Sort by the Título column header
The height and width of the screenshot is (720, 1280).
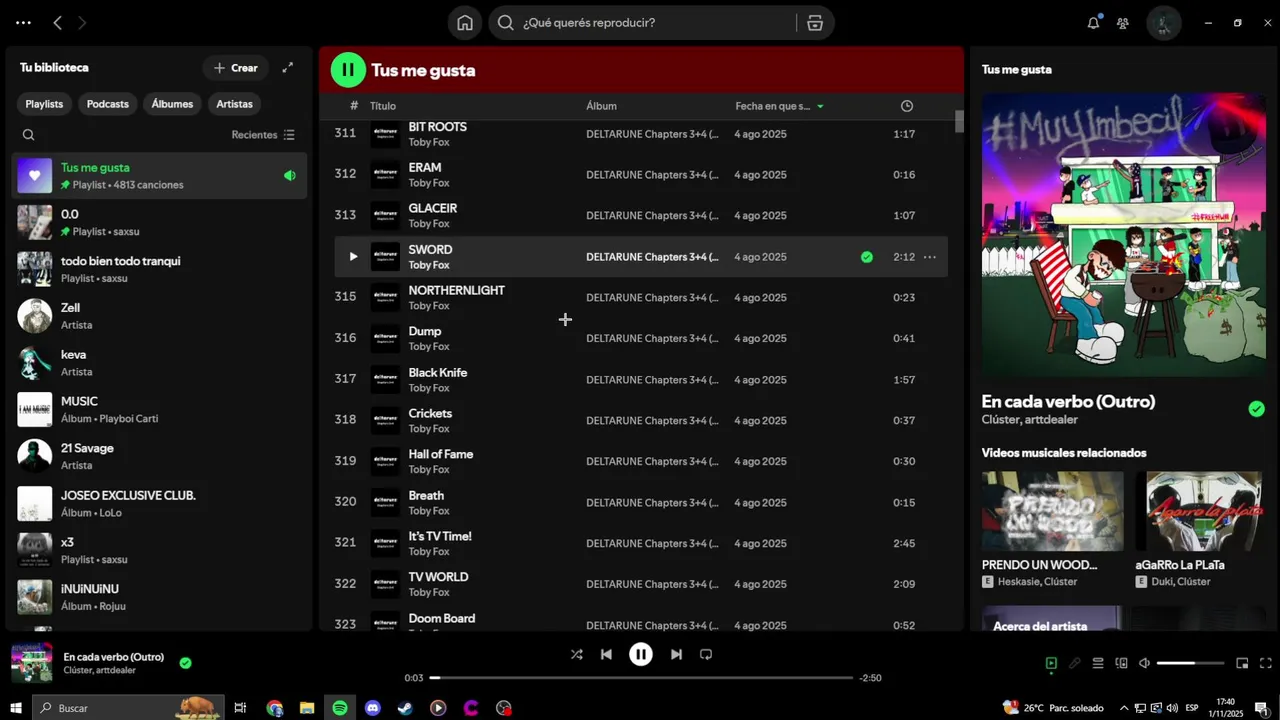click(383, 106)
